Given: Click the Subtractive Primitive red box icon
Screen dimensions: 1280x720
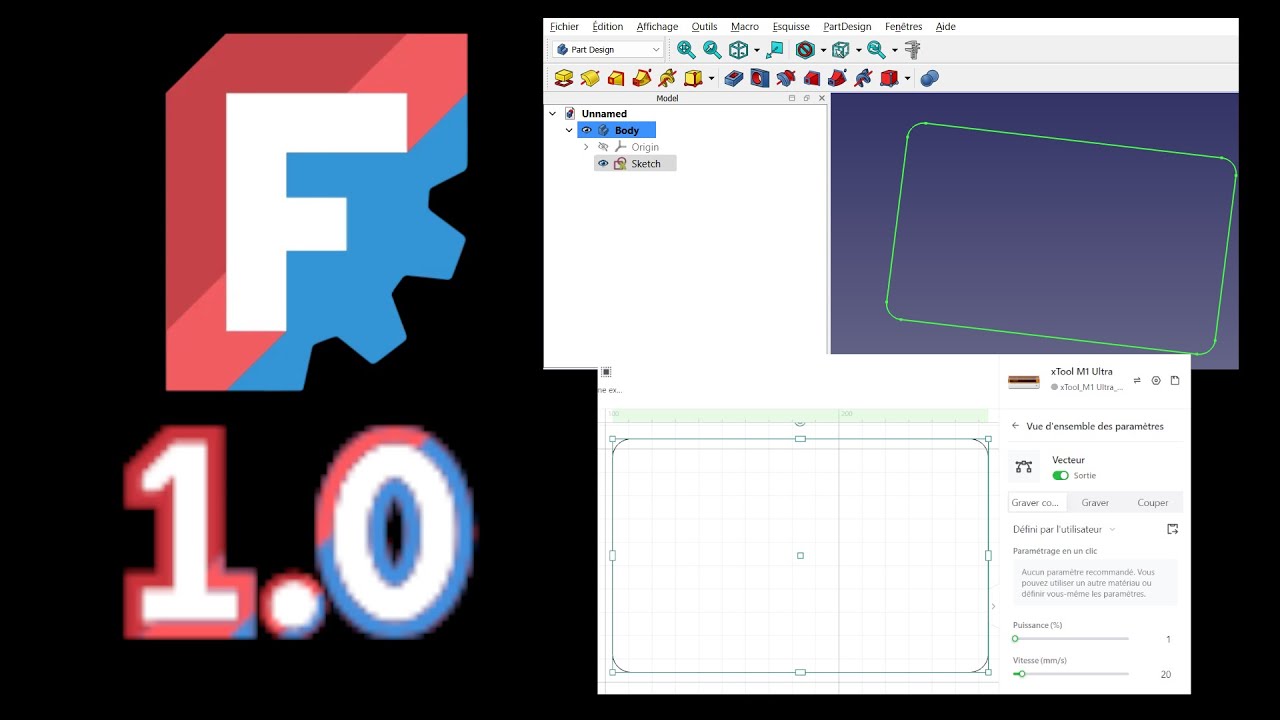Looking at the screenshot, I should [x=889, y=78].
